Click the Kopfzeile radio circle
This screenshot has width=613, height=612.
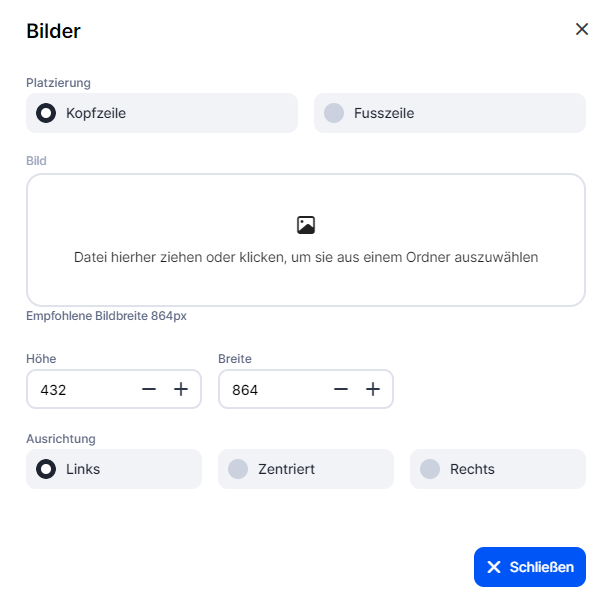point(46,113)
